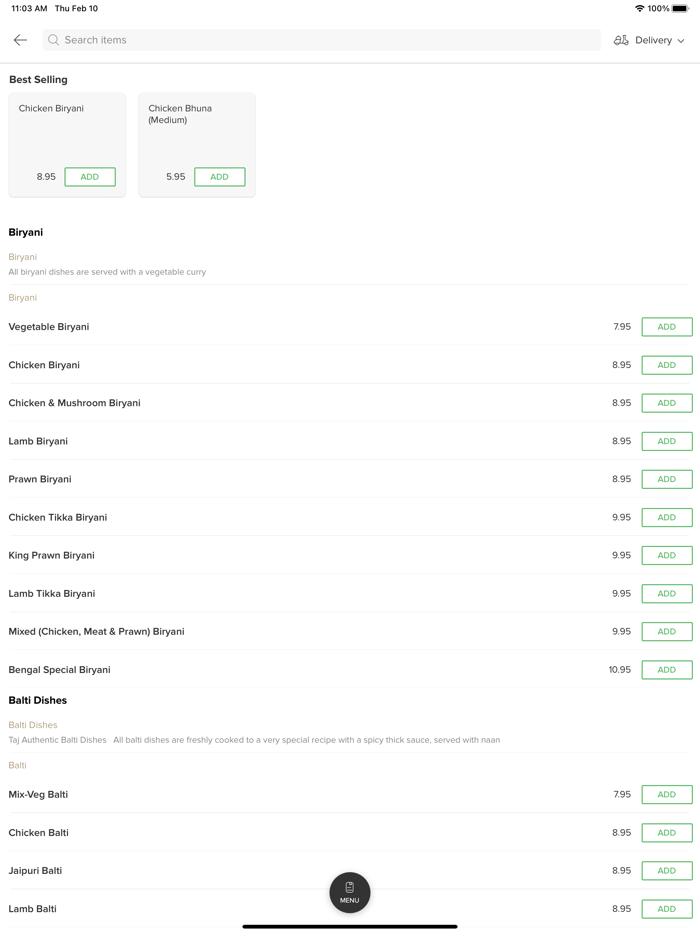Tap the Wi-Fi status icon

pos(639,9)
